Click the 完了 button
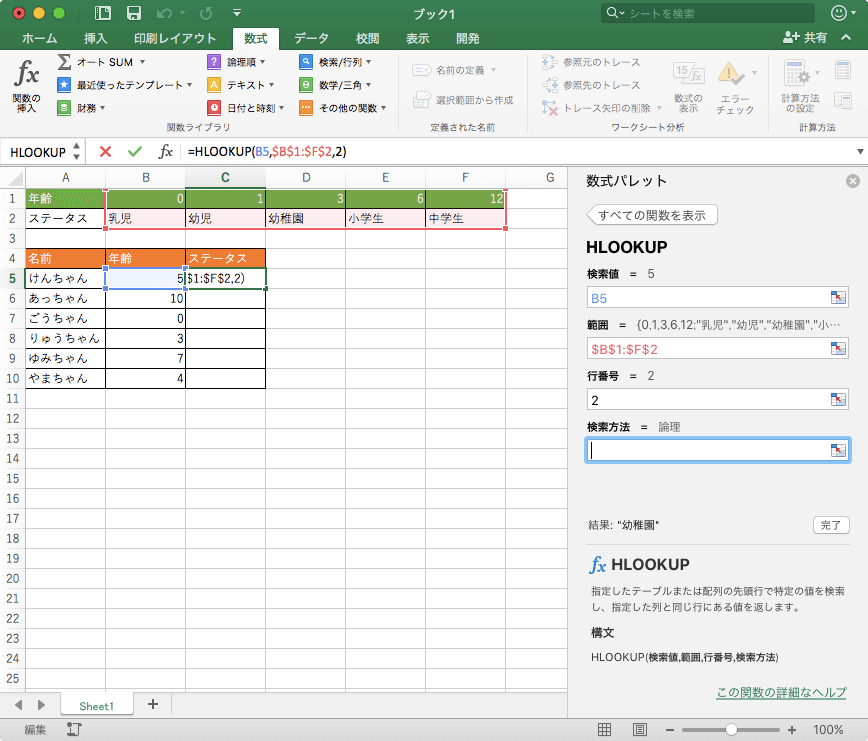Image resolution: width=868 pixels, height=741 pixels. coord(831,525)
